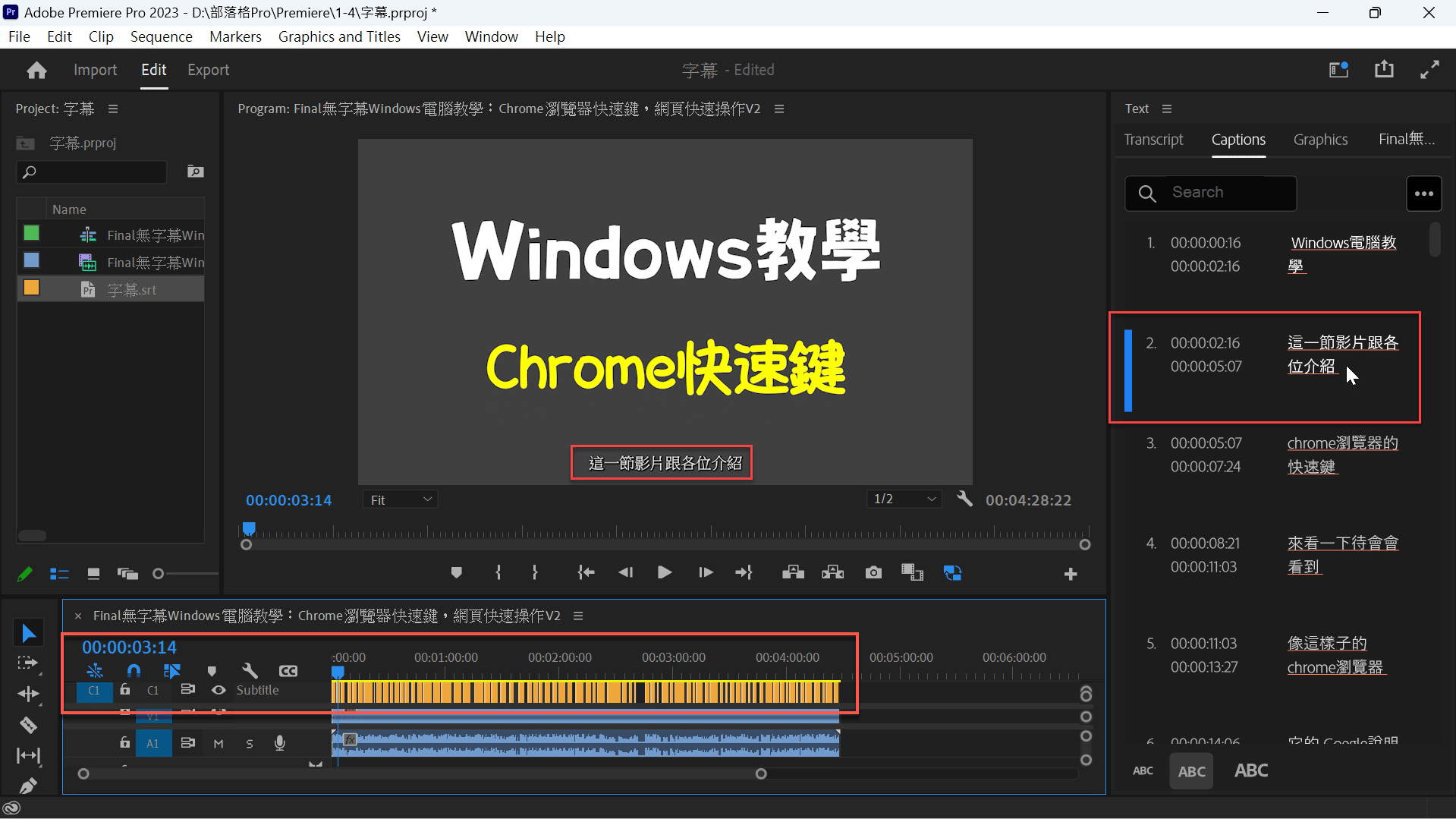Select the Slip tool

(x=28, y=755)
